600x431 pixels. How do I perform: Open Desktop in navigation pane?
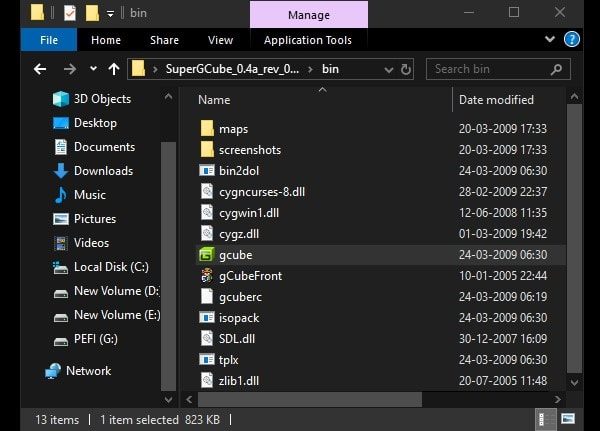[85, 123]
